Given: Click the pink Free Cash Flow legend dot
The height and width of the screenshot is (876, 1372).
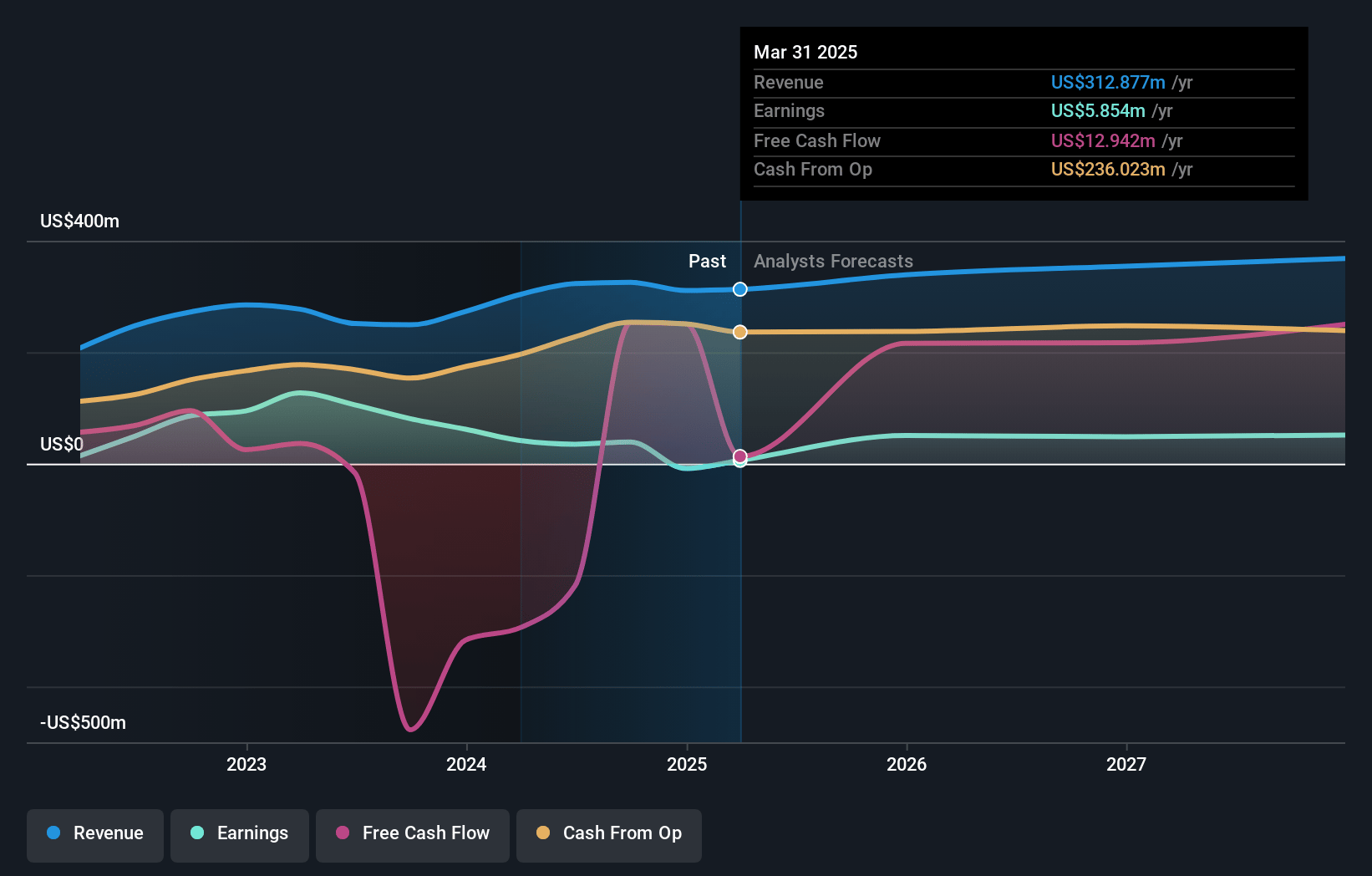Looking at the screenshot, I should coord(343,833).
